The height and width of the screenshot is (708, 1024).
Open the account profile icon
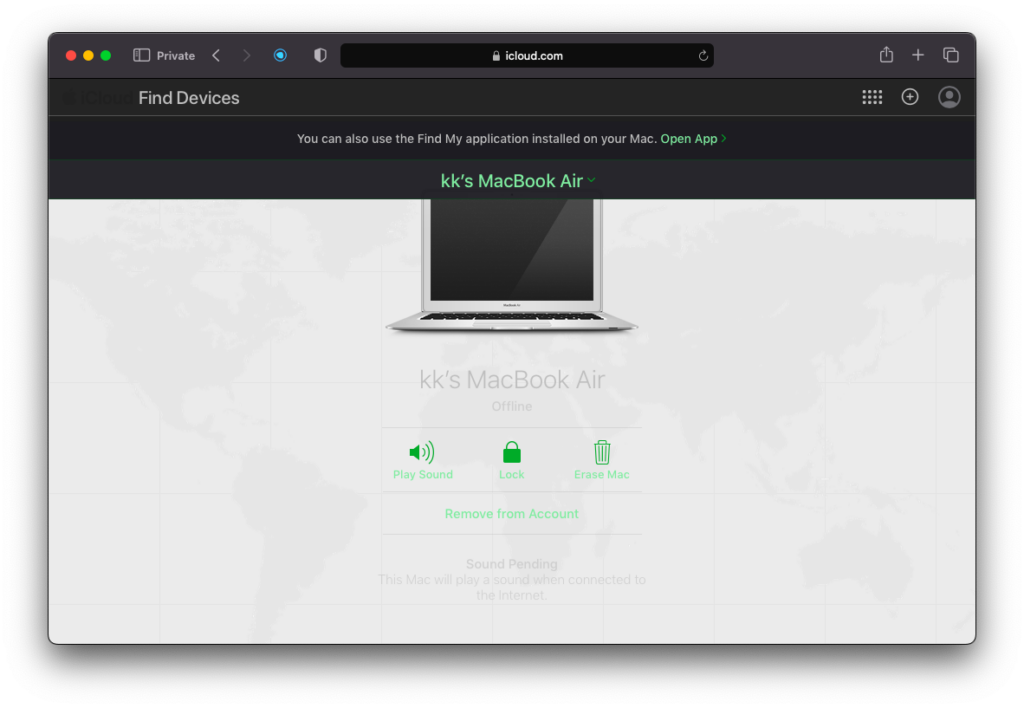pyautogui.click(x=949, y=97)
